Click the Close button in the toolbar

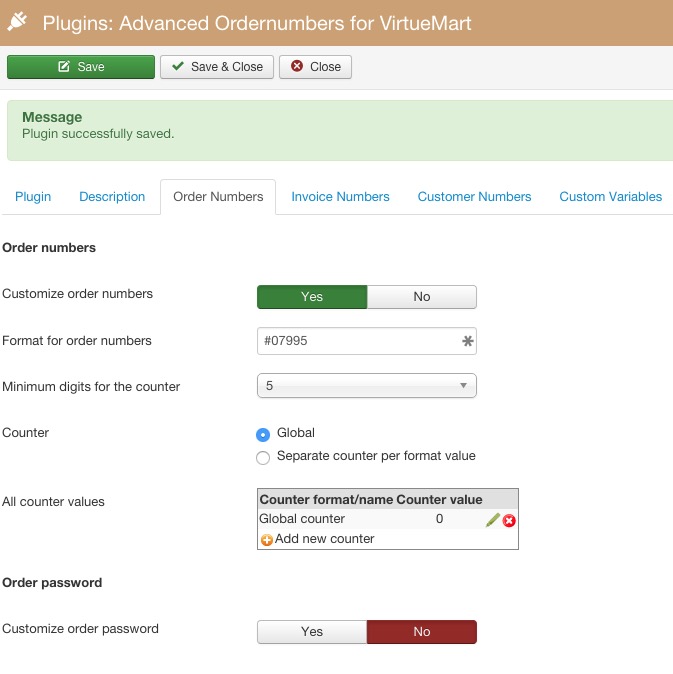pos(315,67)
